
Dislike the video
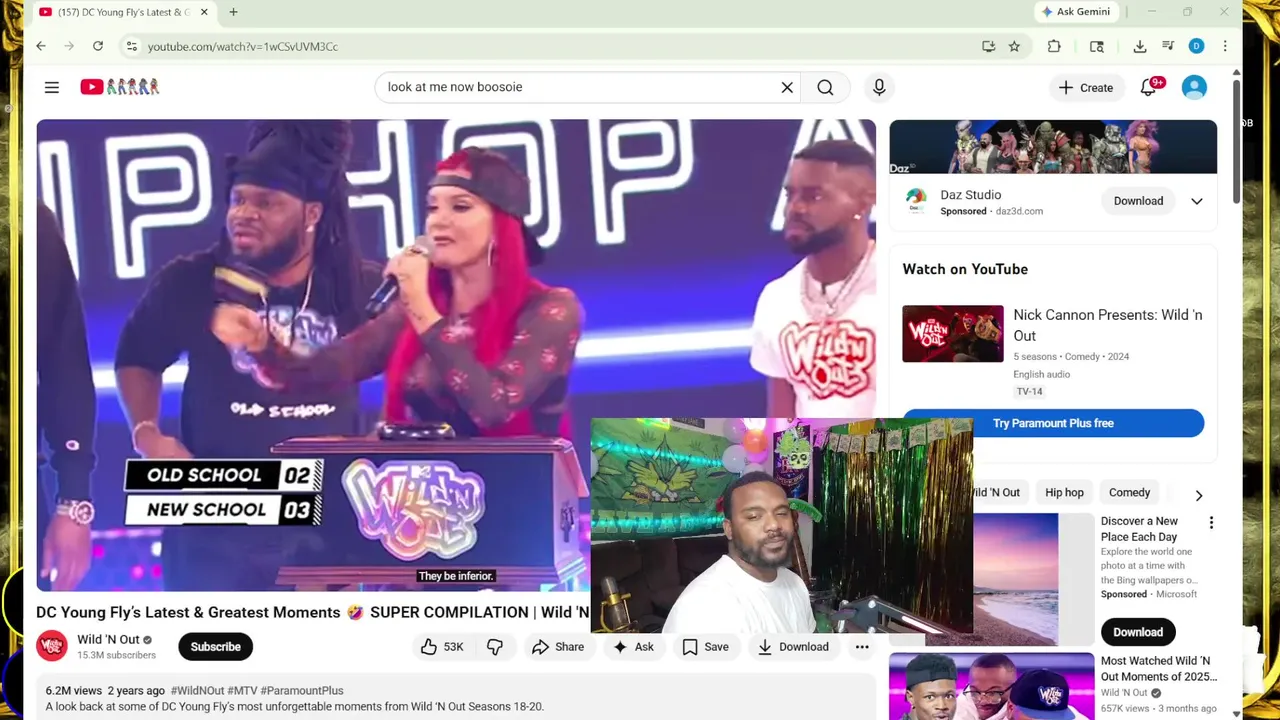tap(495, 647)
